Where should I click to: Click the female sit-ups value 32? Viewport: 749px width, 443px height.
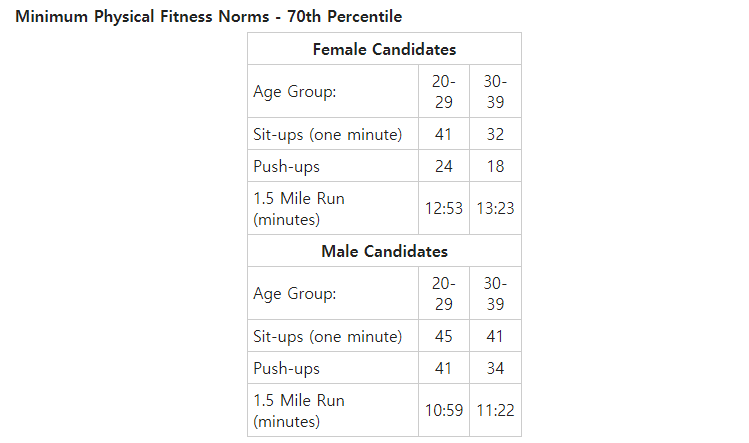click(x=495, y=134)
